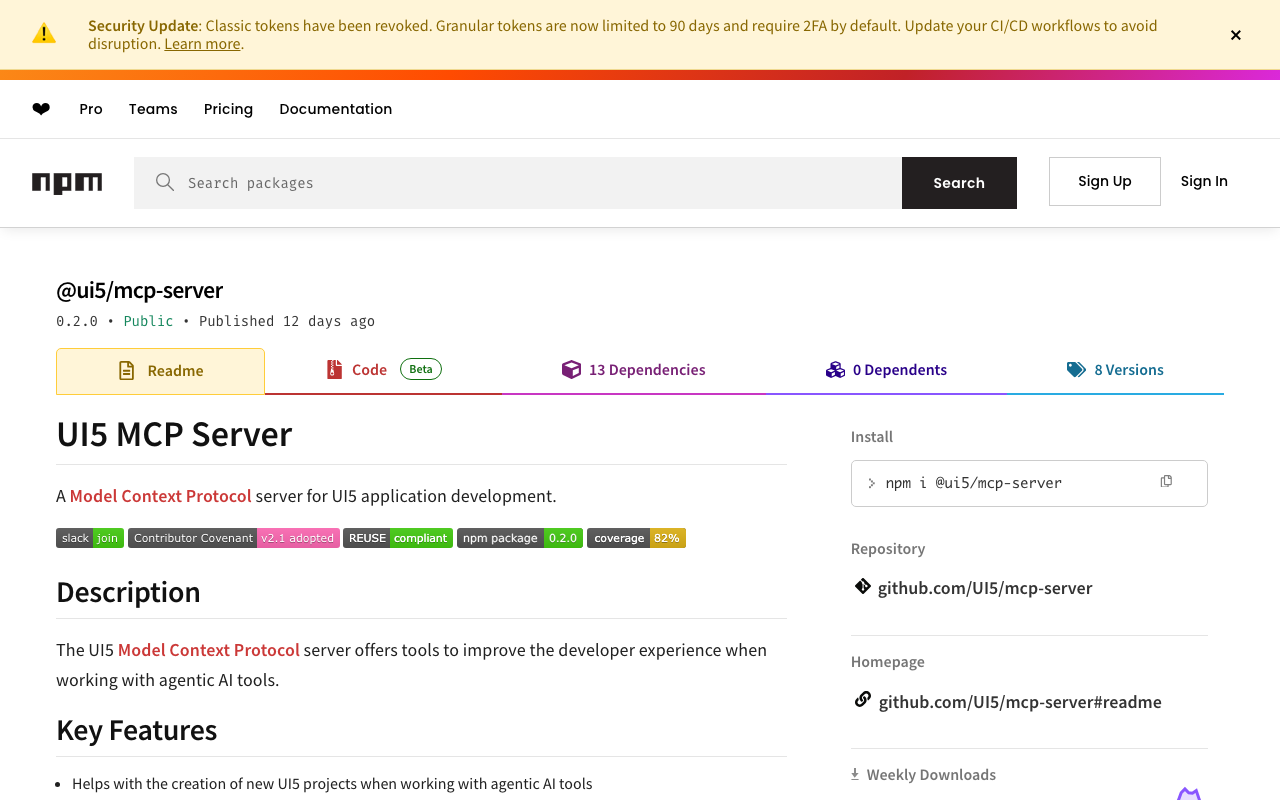Click the warning triangle icon in banner
The width and height of the screenshot is (1280, 800).
(x=44, y=34)
